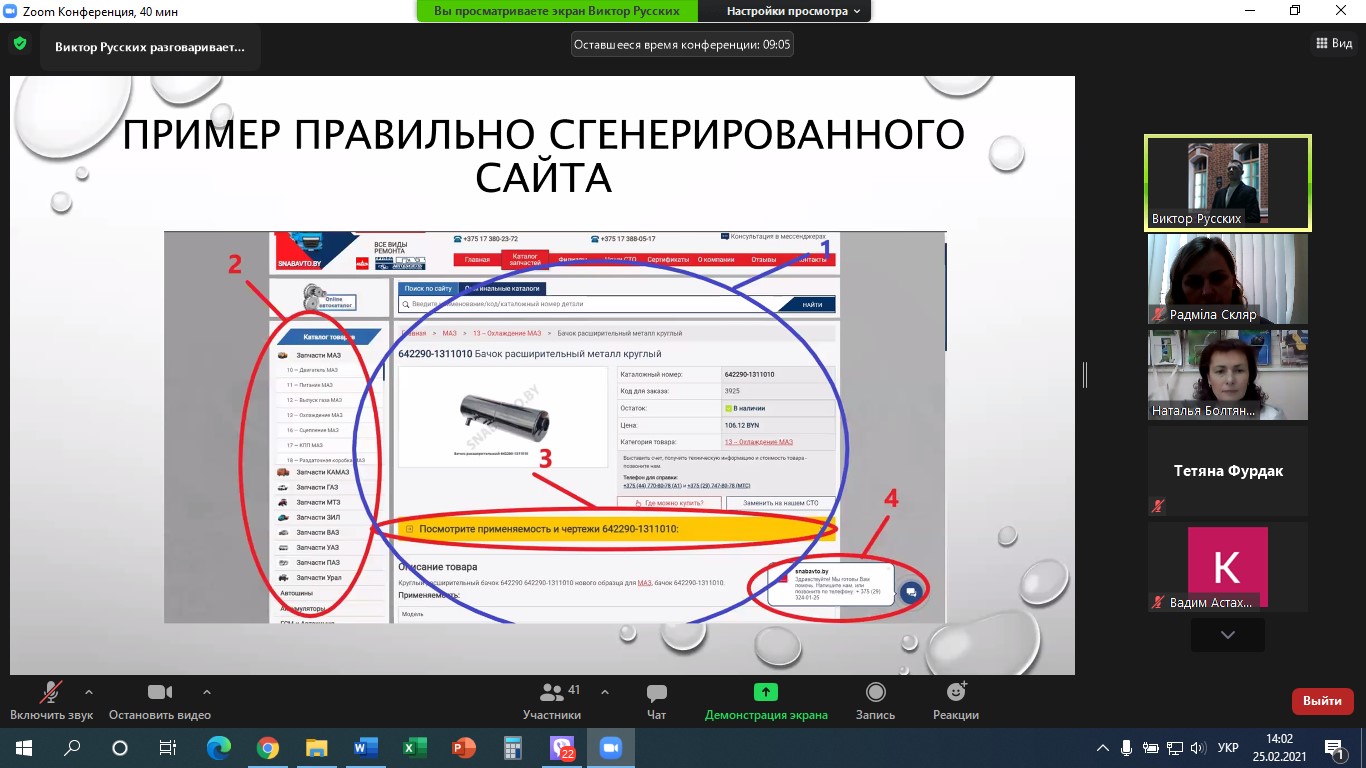1366x768 pixels.
Task: Launch Cortana from the taskbar
Action: (x=120, y=747)
